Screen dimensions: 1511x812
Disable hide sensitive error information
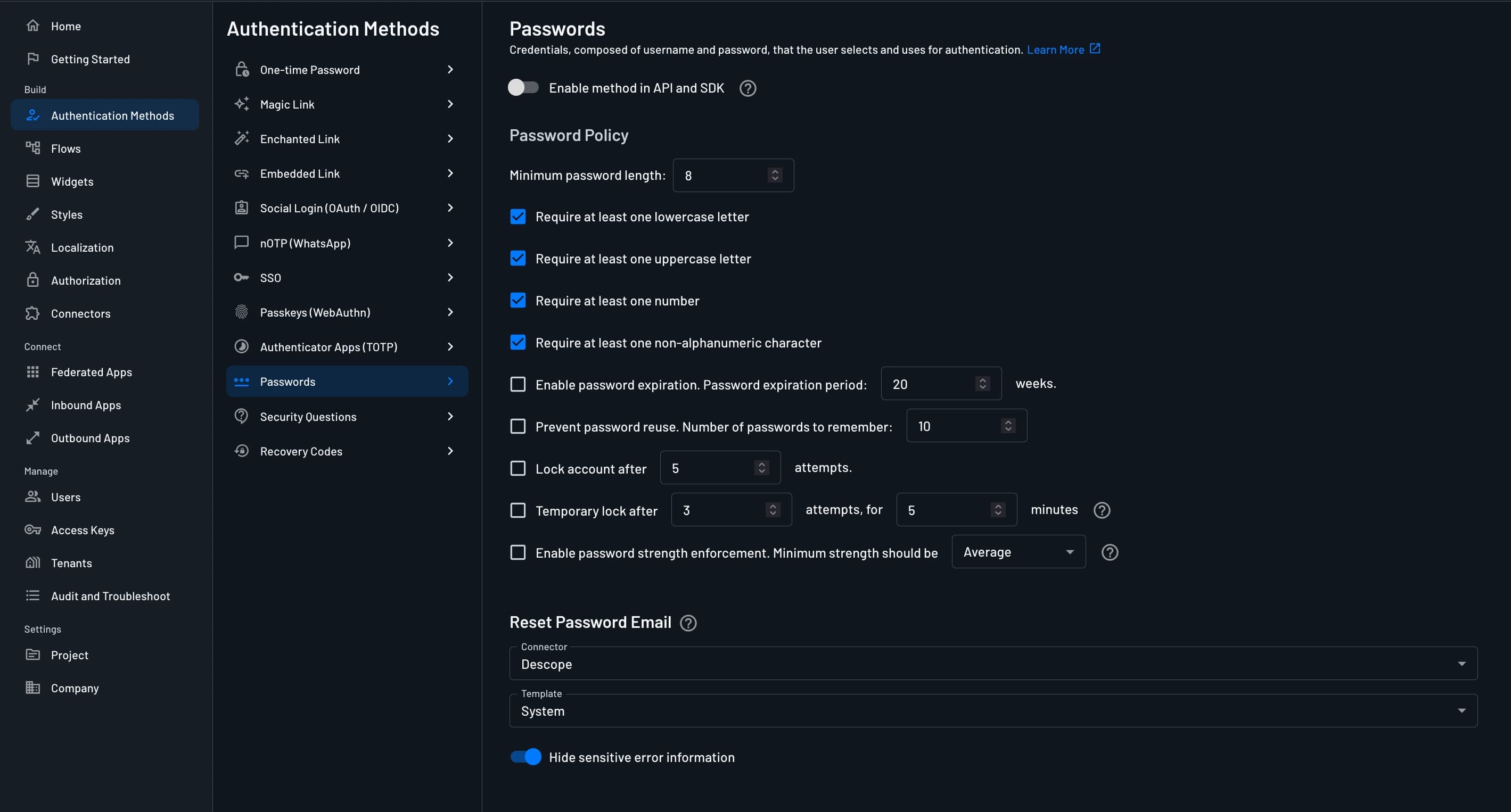tap(525, 757)
